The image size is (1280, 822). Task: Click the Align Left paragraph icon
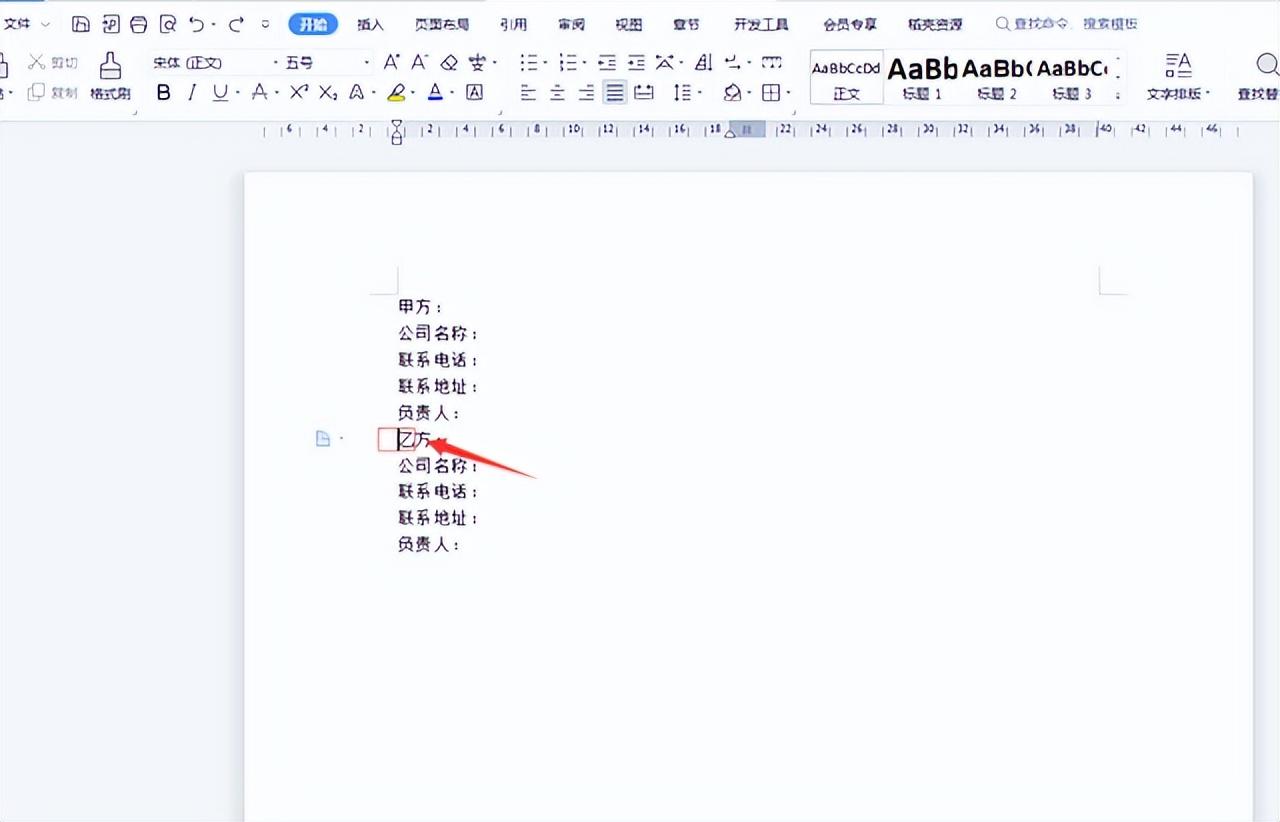pyautogui.click(x=529, y=93)
